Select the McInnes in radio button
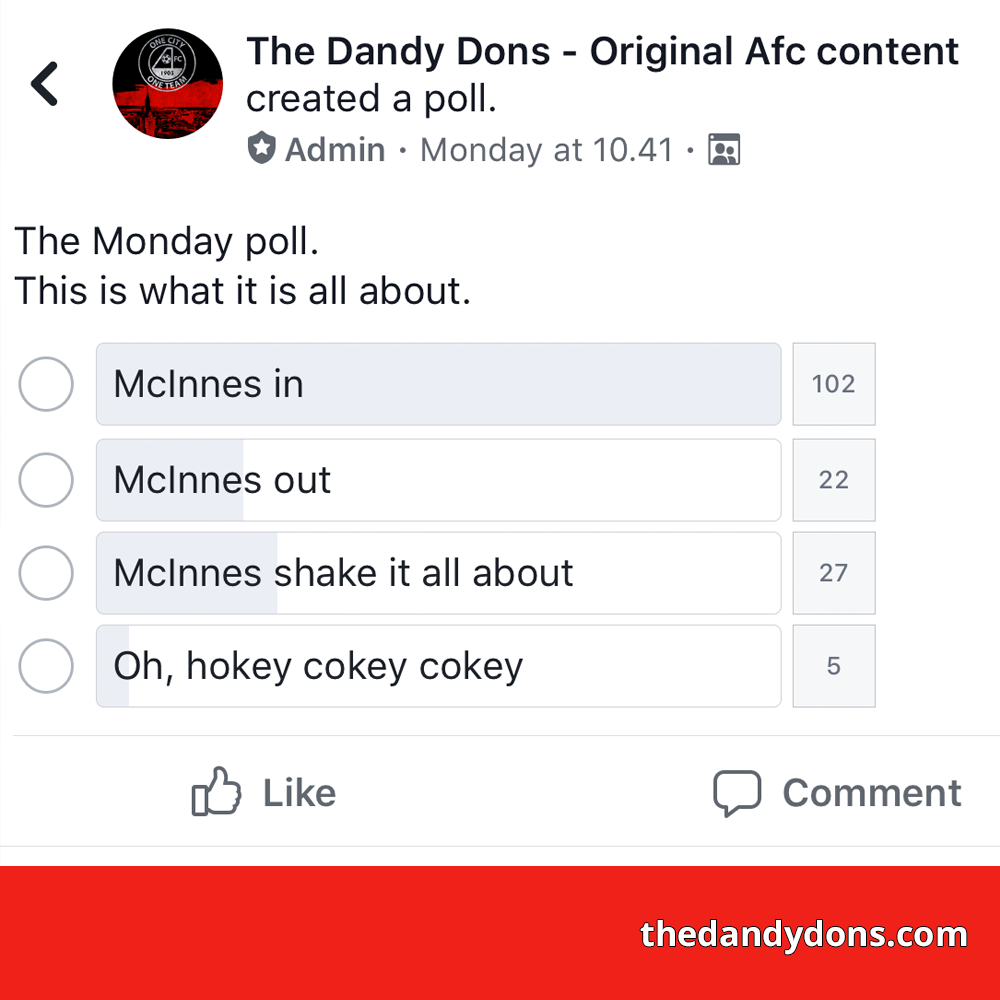Viewport: 1000px width, 1000px height. pos(46,384)
